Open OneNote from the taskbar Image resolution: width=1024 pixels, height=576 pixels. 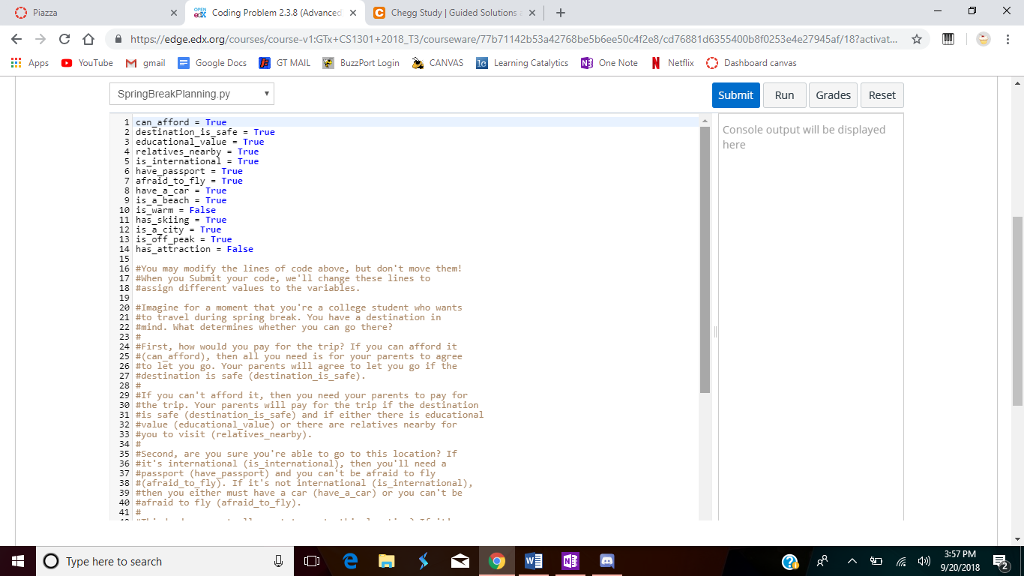[x=568, y=561]
